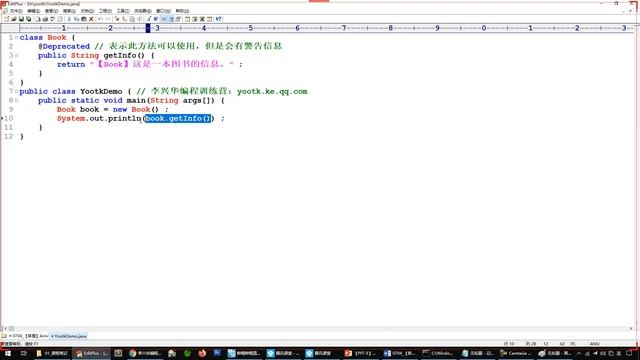Click the Find toolbar icon
The image size is (640, 360).
click(117, 19)
